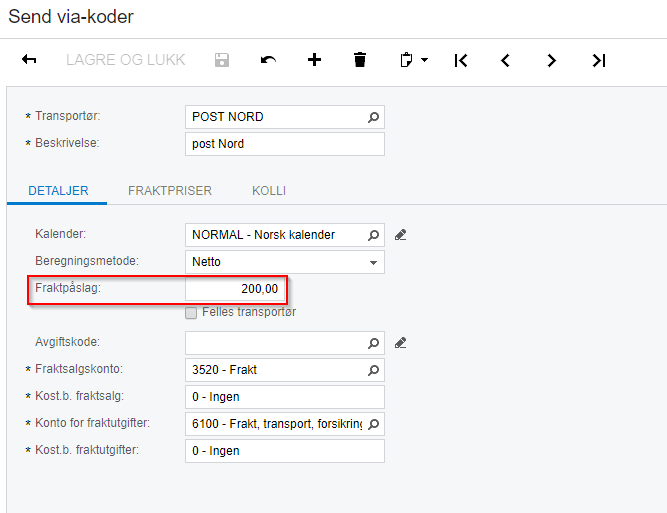Open the clipboard menu dropdown arrow
The image size is (667, 513).
[425, 60]
